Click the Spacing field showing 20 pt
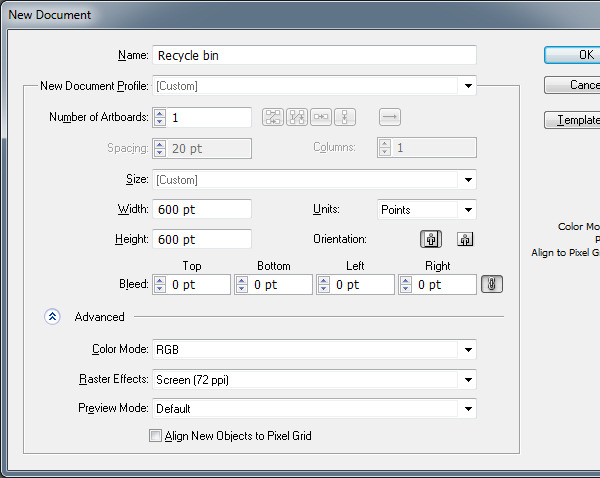This screenshot has height=478, width=600. click(209, 148)
